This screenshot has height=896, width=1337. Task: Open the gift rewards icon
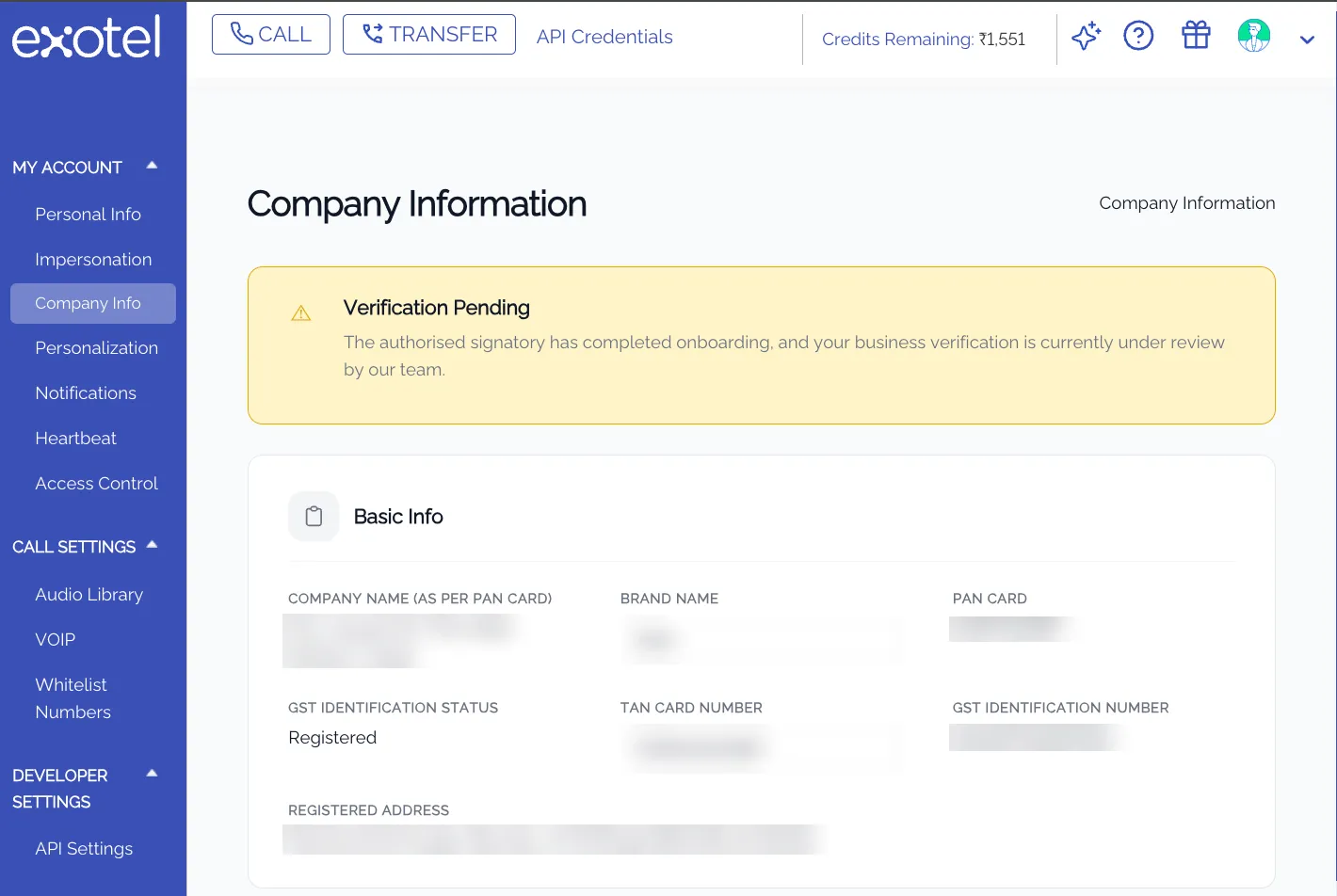1196,36
